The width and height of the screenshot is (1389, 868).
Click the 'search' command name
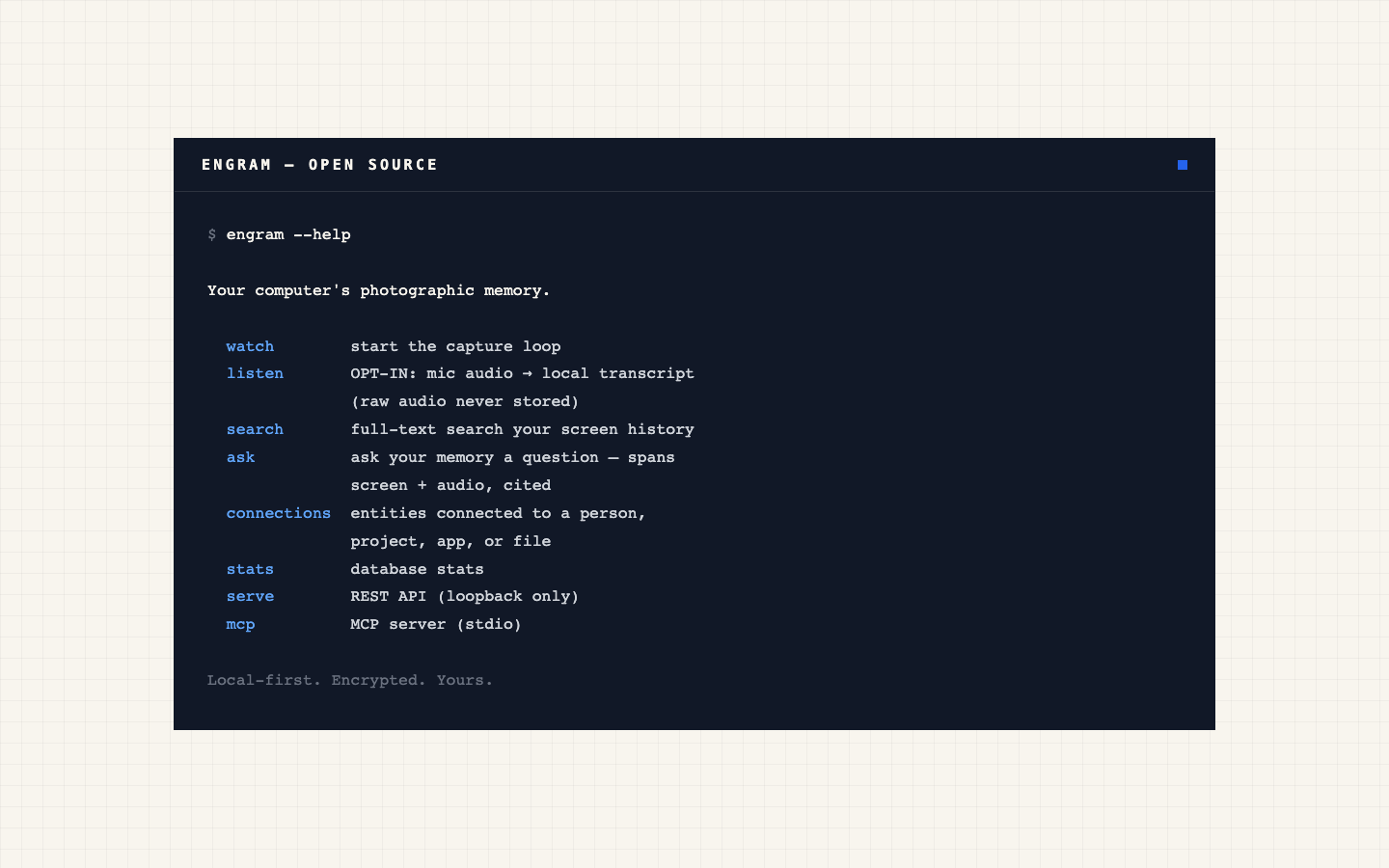click(255, 429)
